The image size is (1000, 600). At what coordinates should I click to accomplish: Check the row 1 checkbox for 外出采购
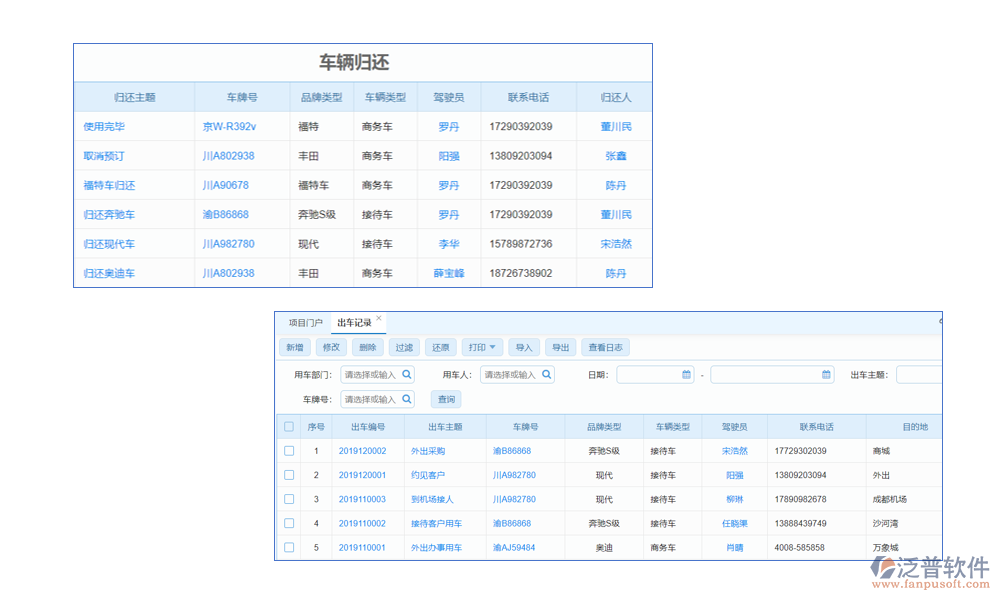click(289, 451)
